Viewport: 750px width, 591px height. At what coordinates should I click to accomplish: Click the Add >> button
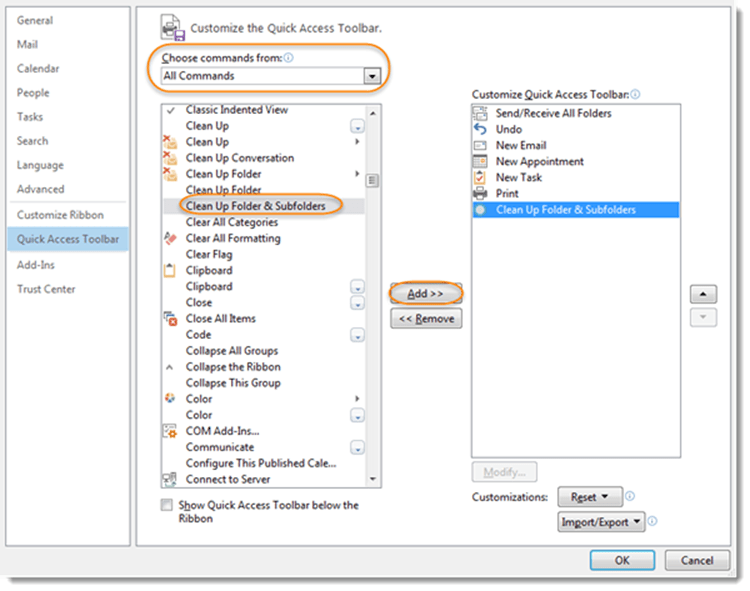tap(426, 294)
